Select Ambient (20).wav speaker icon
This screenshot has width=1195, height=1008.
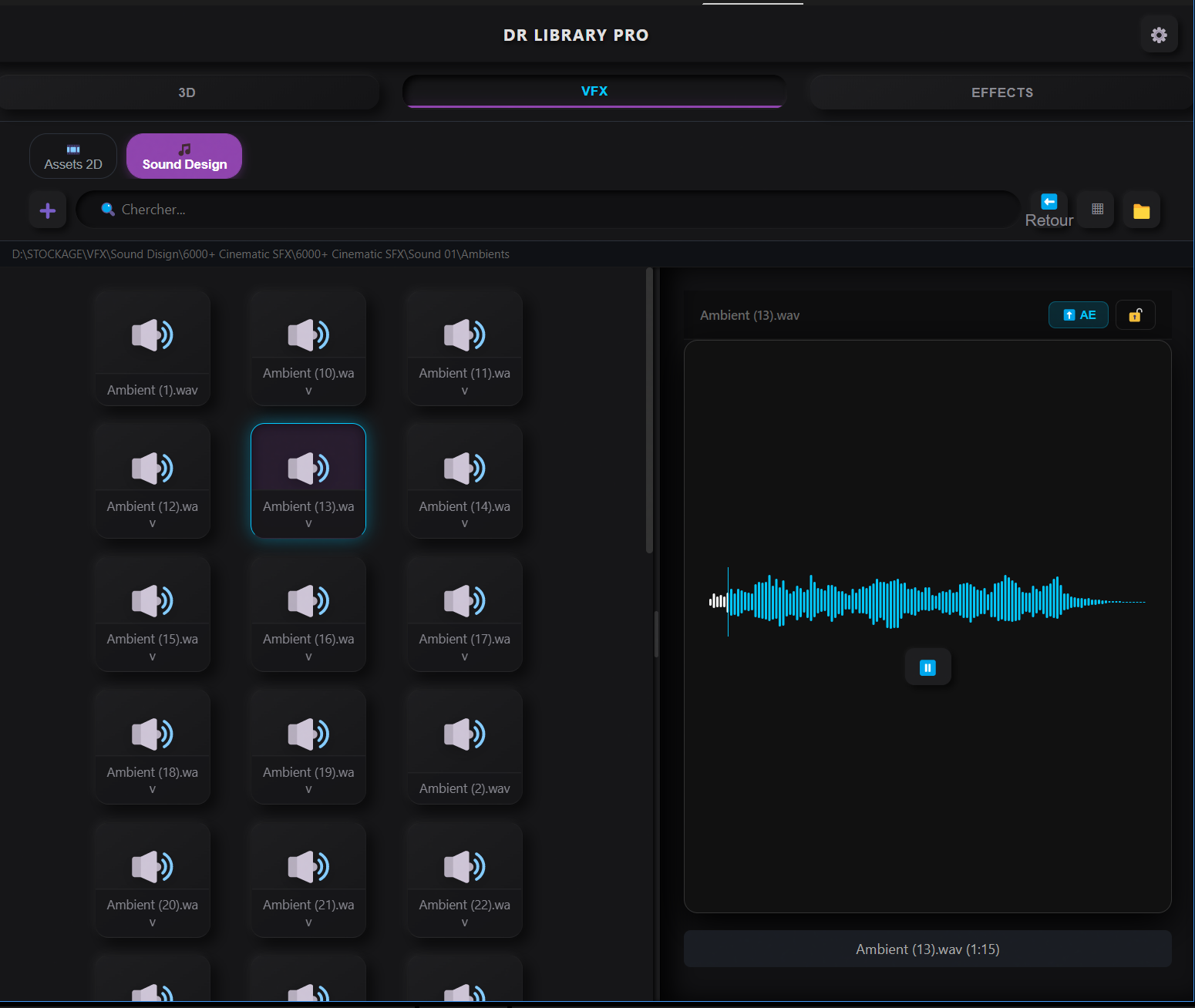point(153,866)
